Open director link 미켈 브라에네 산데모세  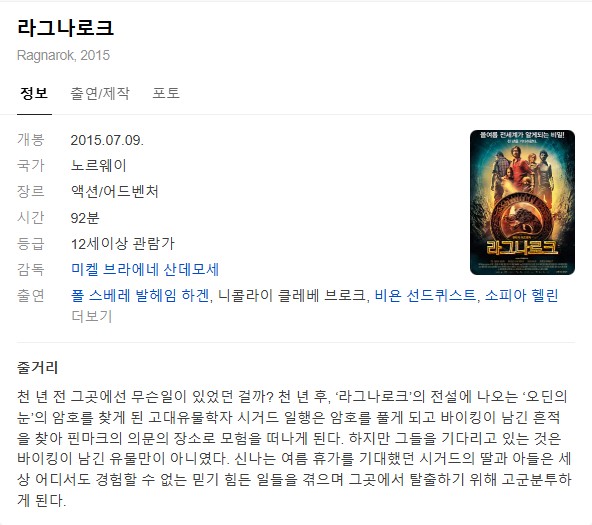(x=145, y=269)
